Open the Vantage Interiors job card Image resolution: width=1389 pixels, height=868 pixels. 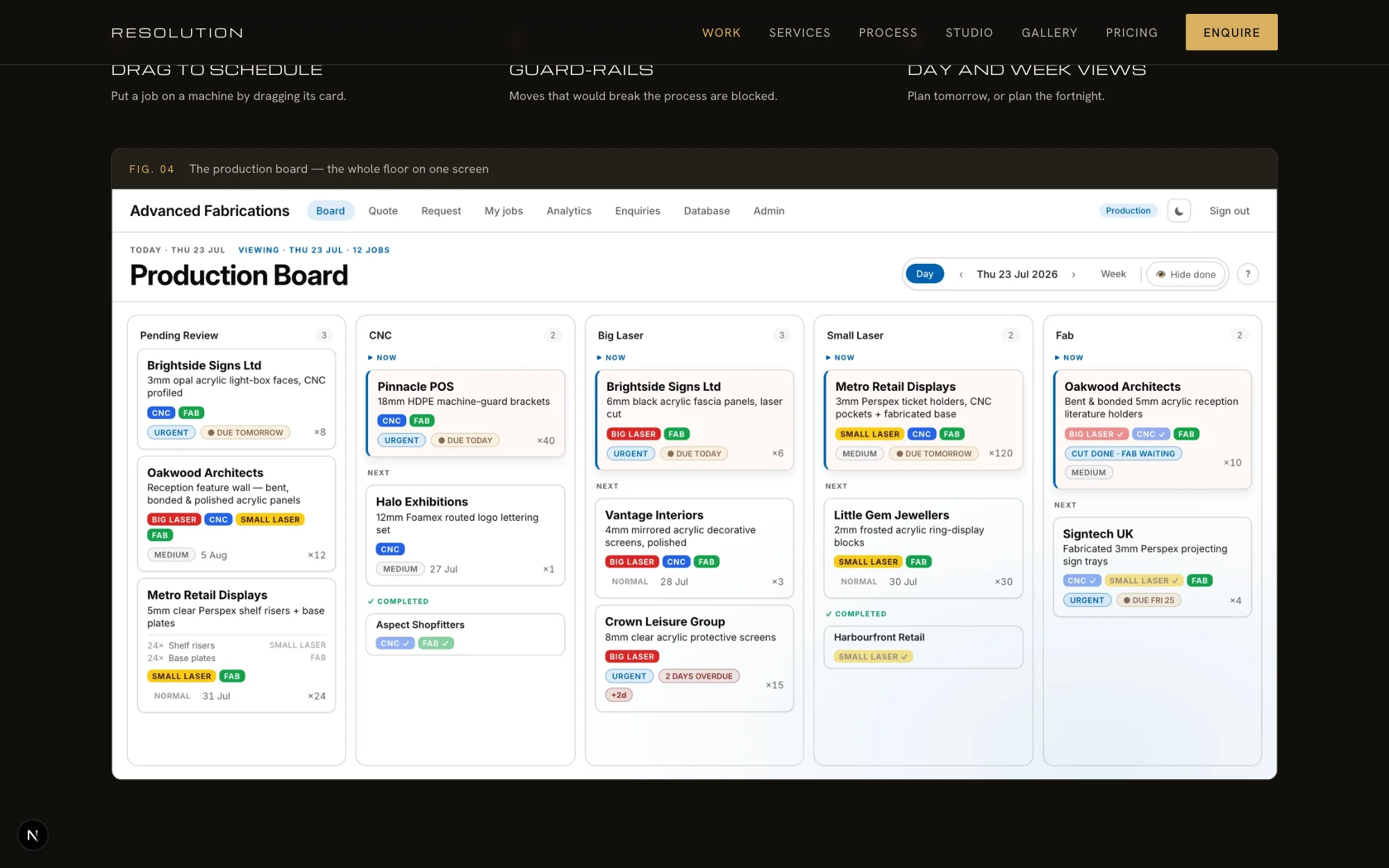[694, 548]
